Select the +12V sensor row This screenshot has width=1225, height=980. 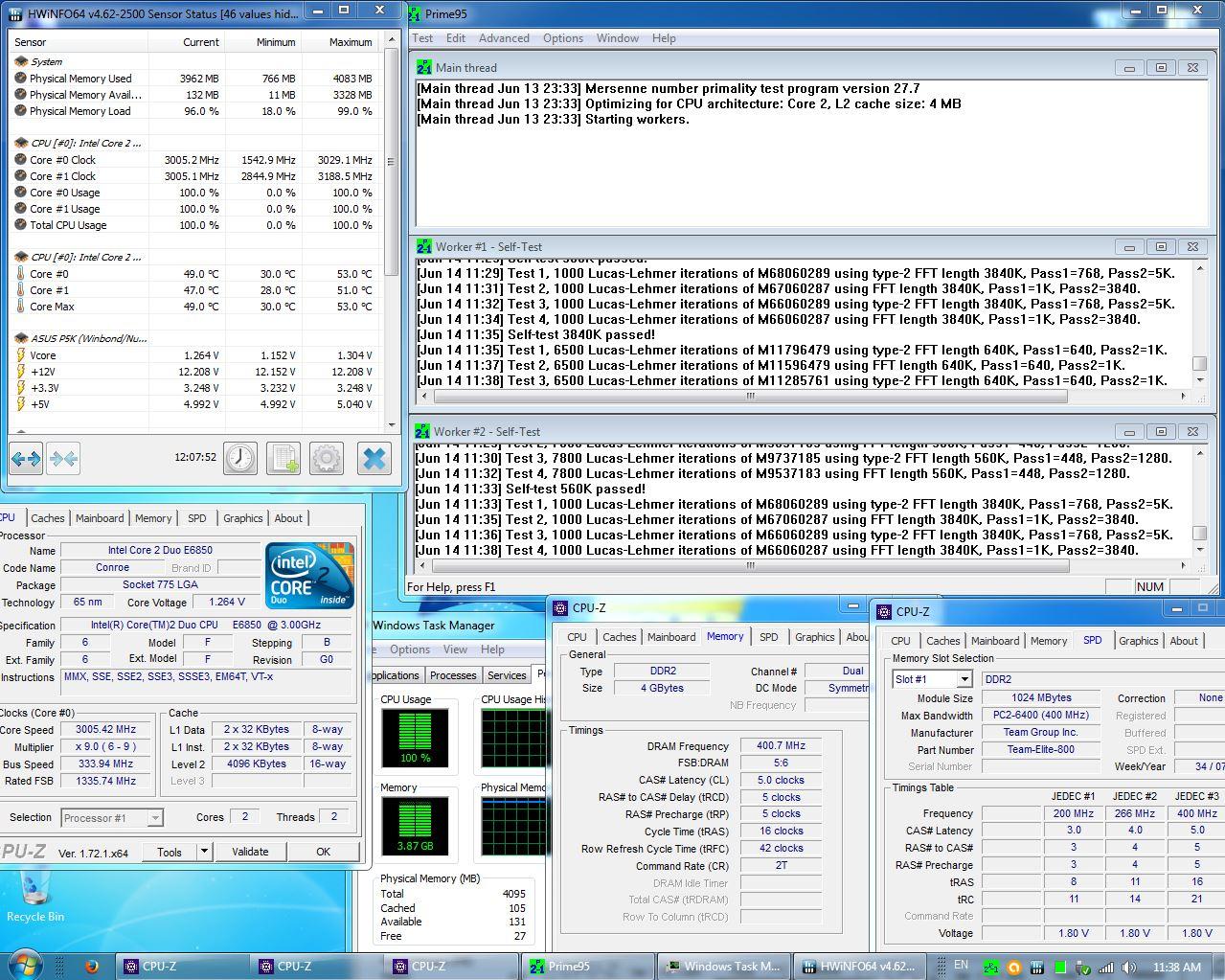[193, 372]
